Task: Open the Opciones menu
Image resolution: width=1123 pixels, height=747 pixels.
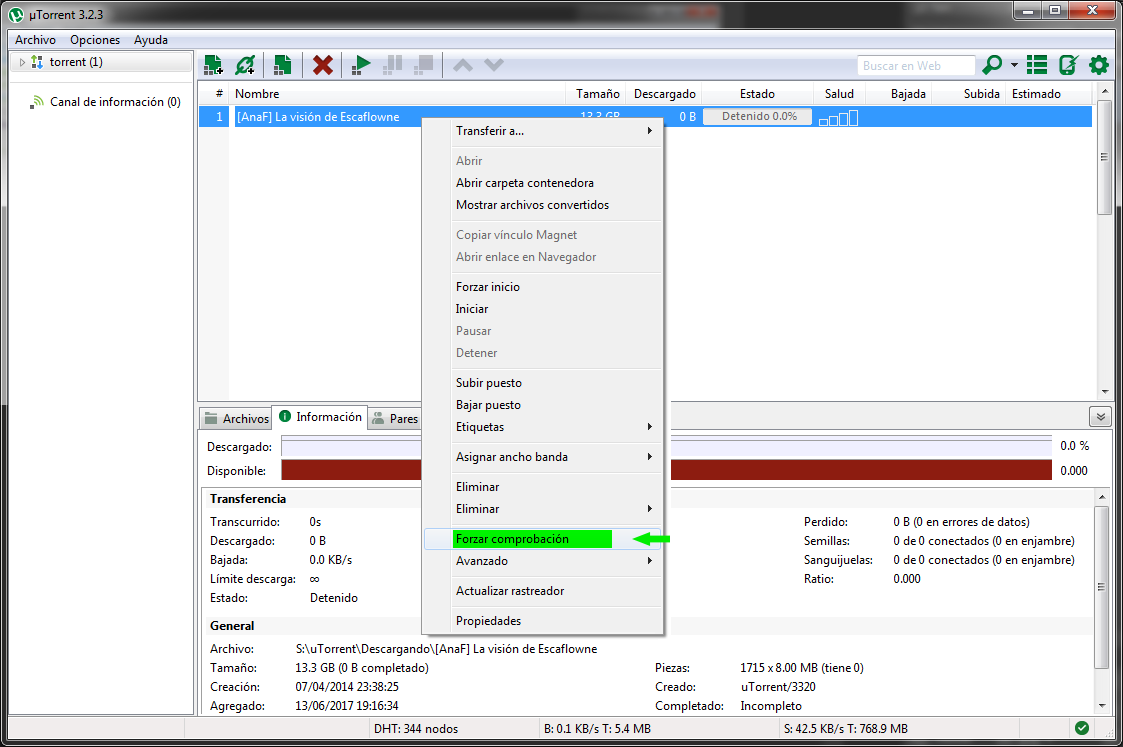Action: point(94,39)
